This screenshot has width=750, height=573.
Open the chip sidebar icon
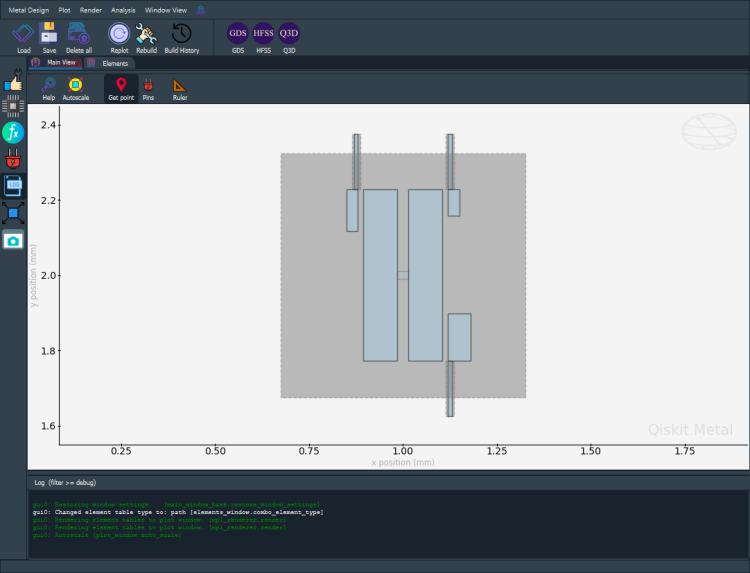click(x=13, y=106)
